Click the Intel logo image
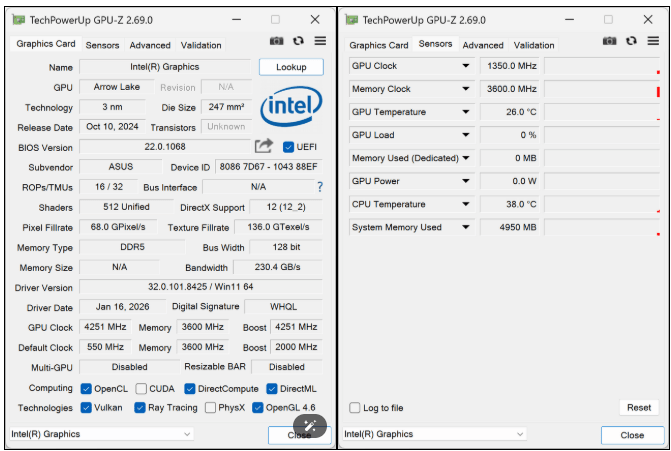Screen dimensions: 671x451 pyautogui.click(x=291, y=106)
